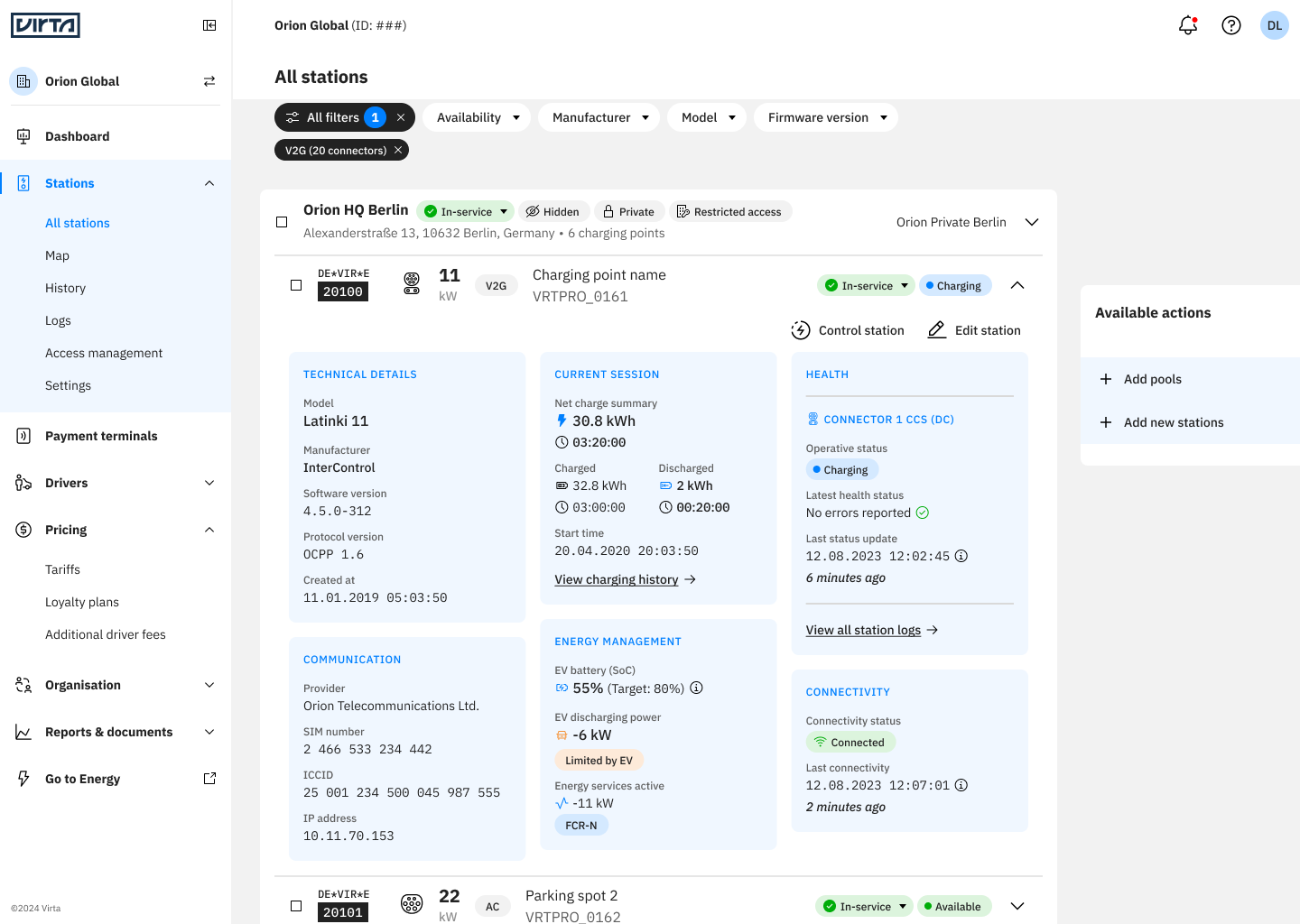This screenshot has height=924, width=1300.
Task: Click the Restricted access tag
Action: (729, 211)
